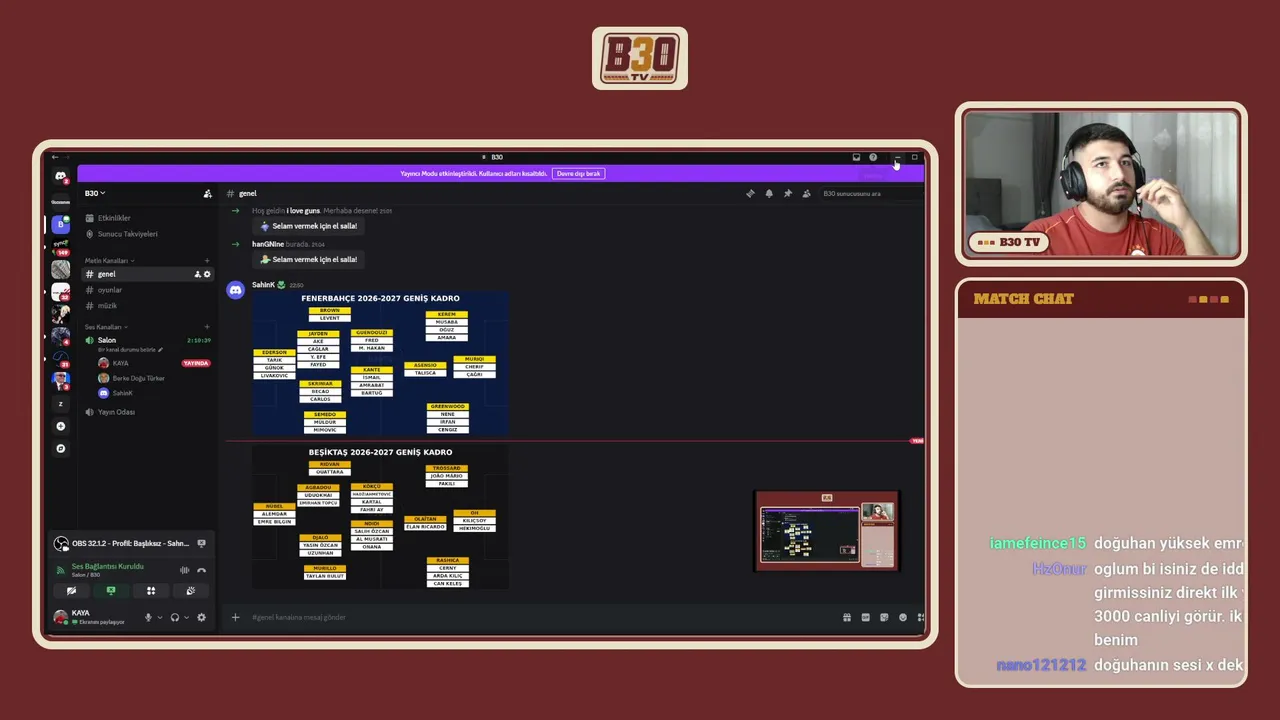Image resolution: width=1280 pixels, height=720 pixels.
Task: Switch to the müzik text channel
Action: click(x=148, y=306)
